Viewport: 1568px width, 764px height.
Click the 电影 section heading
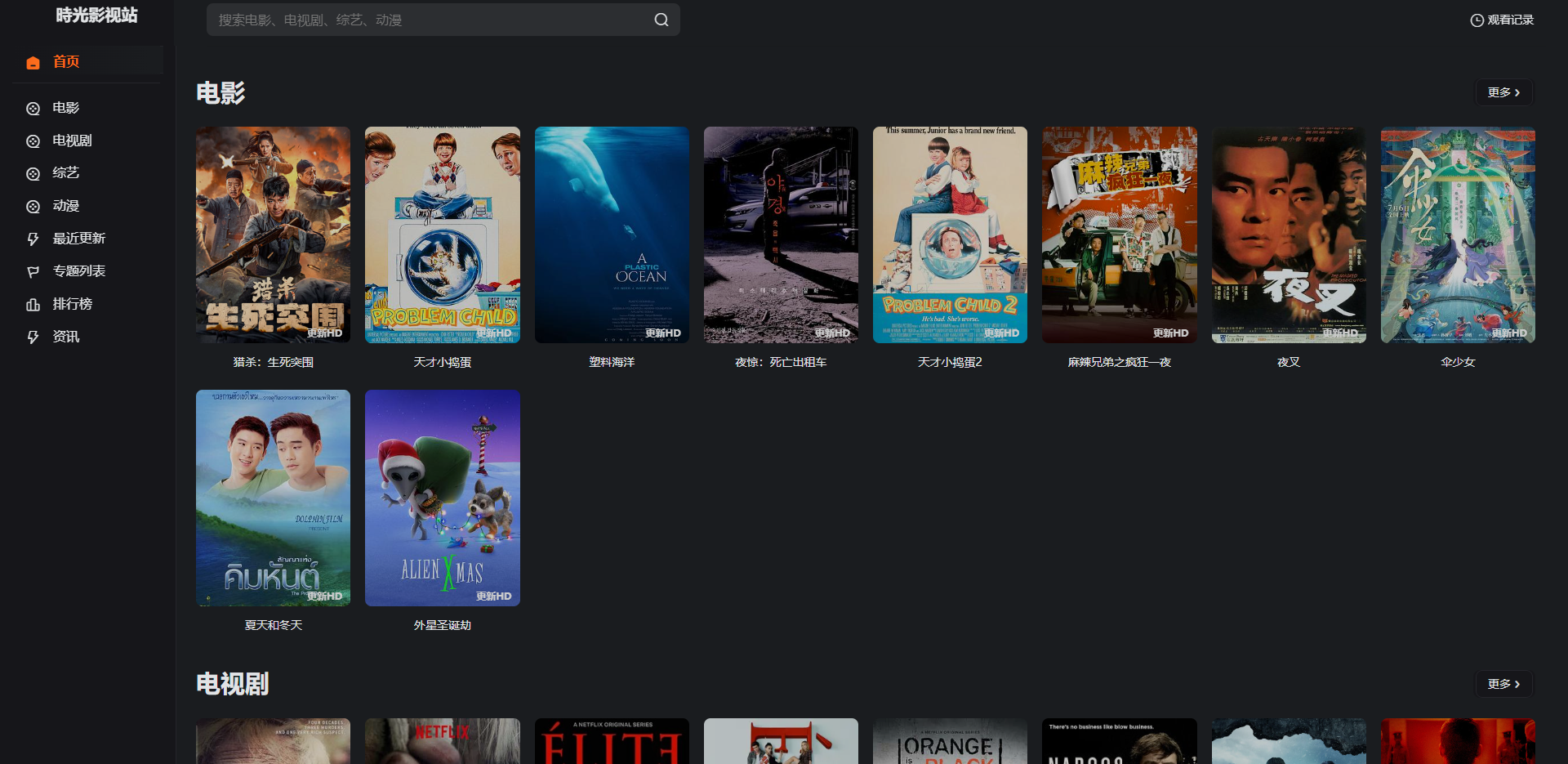(220, 93)
